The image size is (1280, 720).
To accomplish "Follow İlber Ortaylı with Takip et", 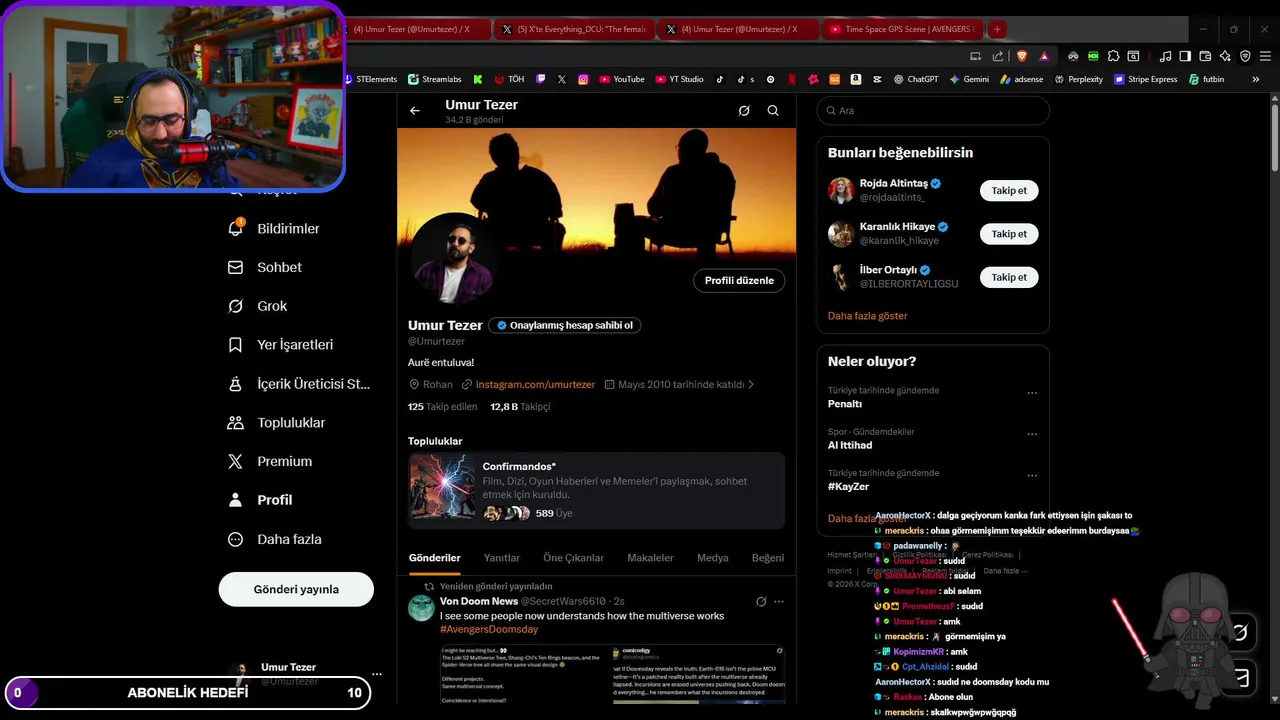I will (x=1009, y=277).
